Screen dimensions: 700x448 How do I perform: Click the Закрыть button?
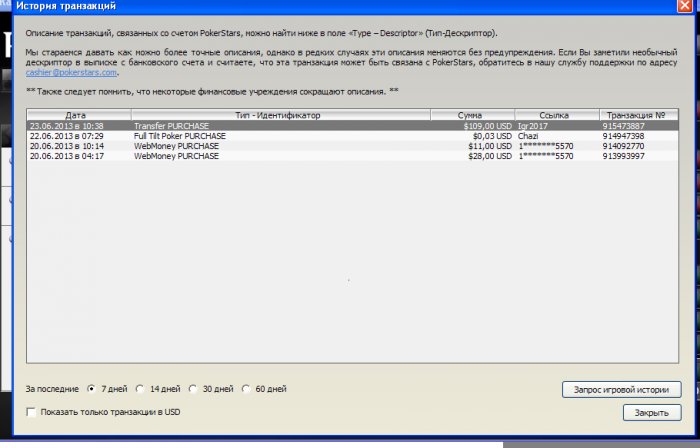[652, 413]
